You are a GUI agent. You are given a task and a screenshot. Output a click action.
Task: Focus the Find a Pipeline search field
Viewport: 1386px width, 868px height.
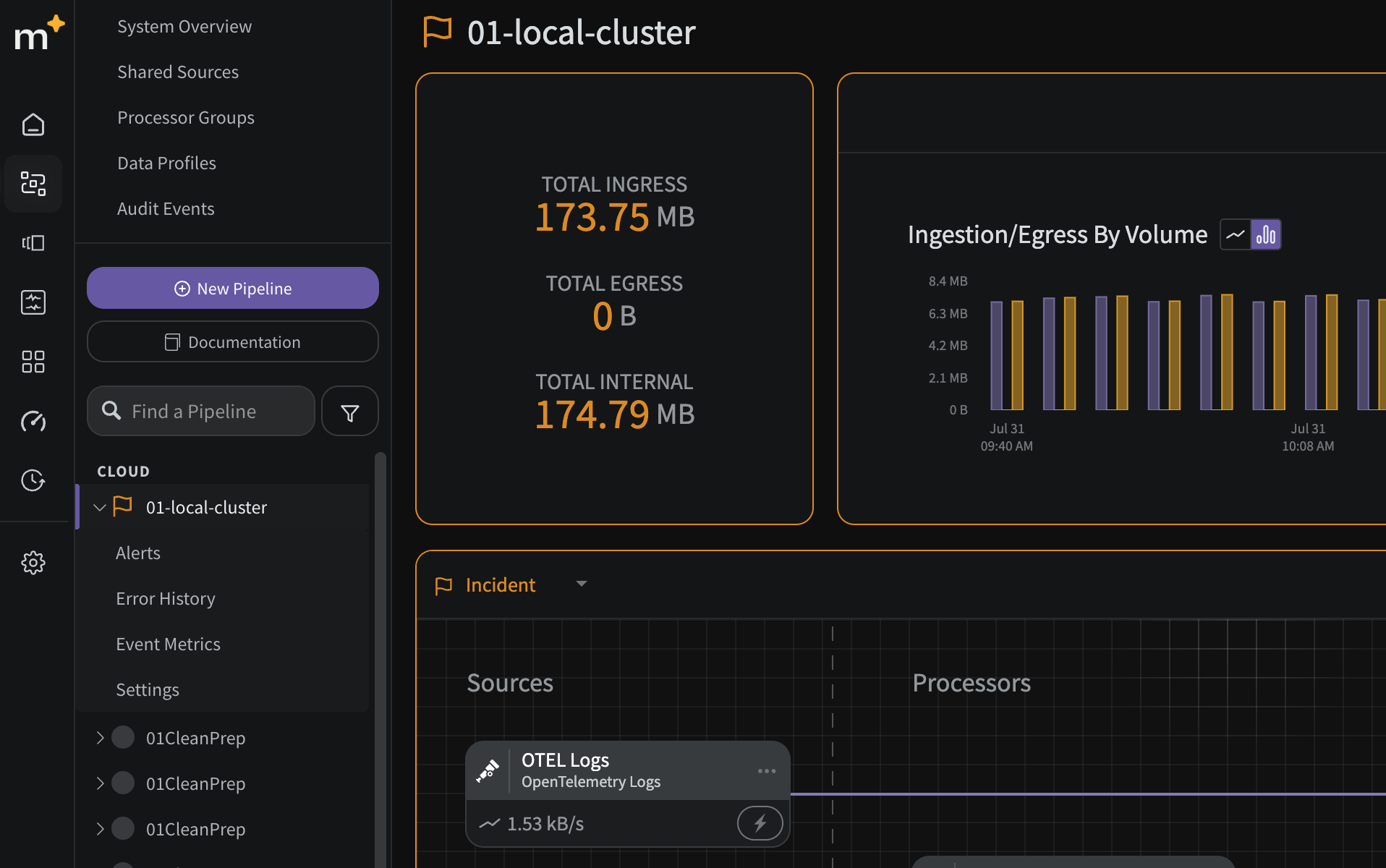coord(201,411)
